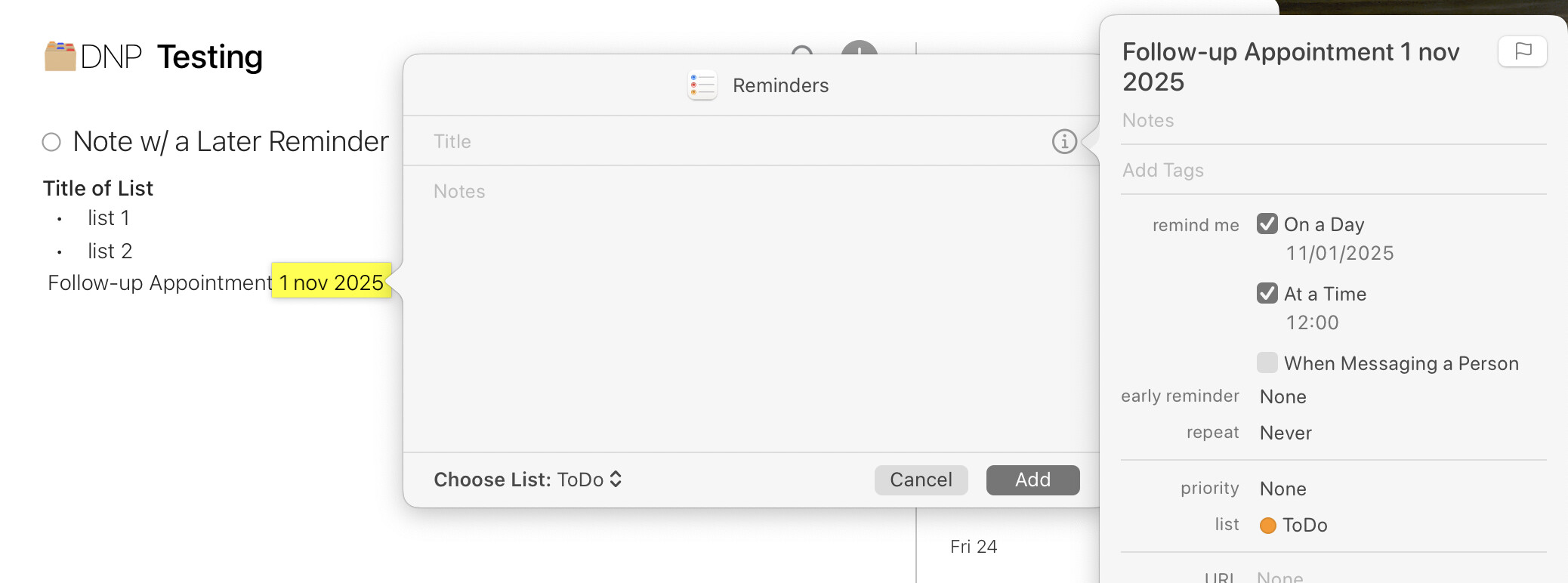Viewport: 1568px width, 583px height.
Task: Click the Add Tags field
Action: click(1329, 171)
